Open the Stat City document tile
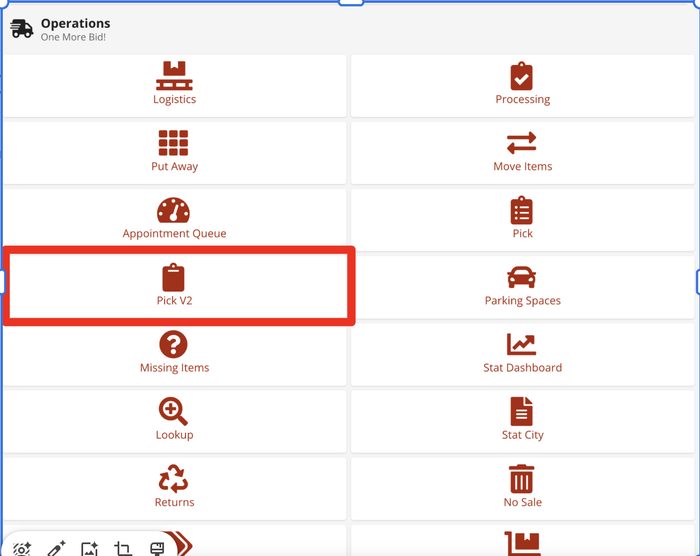 coord(522,421)
